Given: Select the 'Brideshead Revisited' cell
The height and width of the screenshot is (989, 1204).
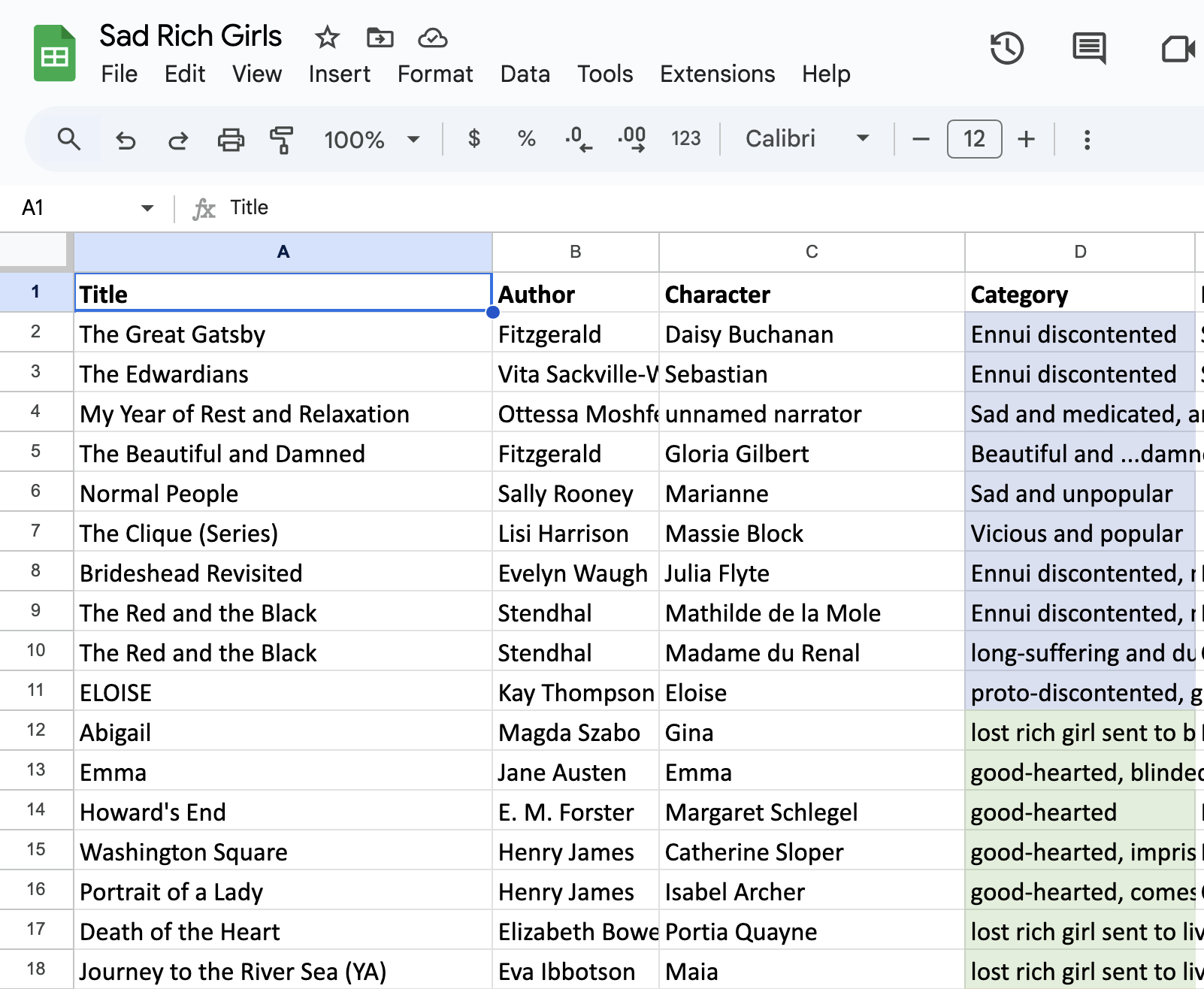Looking at the screenshot, I should [283, 573].
